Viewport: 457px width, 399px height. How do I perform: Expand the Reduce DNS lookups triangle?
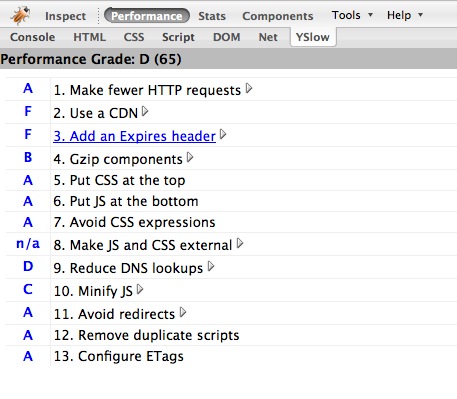pyautogui.click(x=211, y=267)
